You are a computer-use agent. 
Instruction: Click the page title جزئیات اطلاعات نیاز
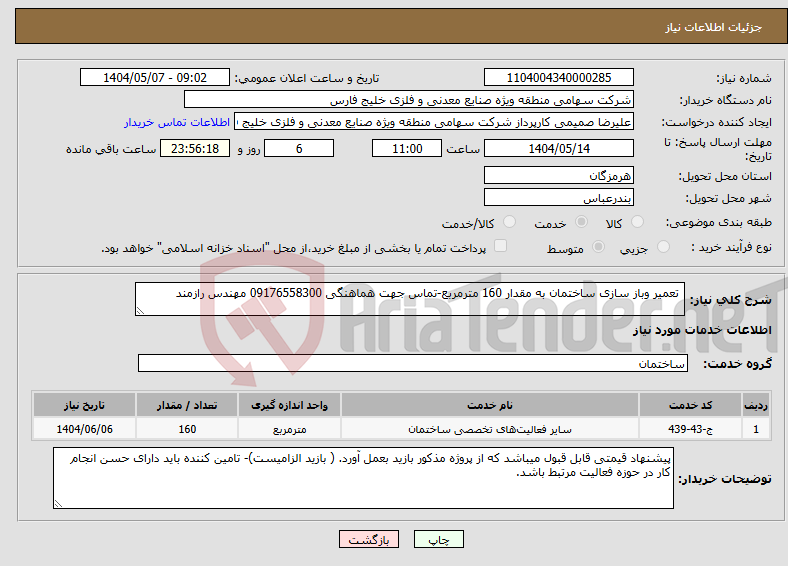click(x=713, y=27)
